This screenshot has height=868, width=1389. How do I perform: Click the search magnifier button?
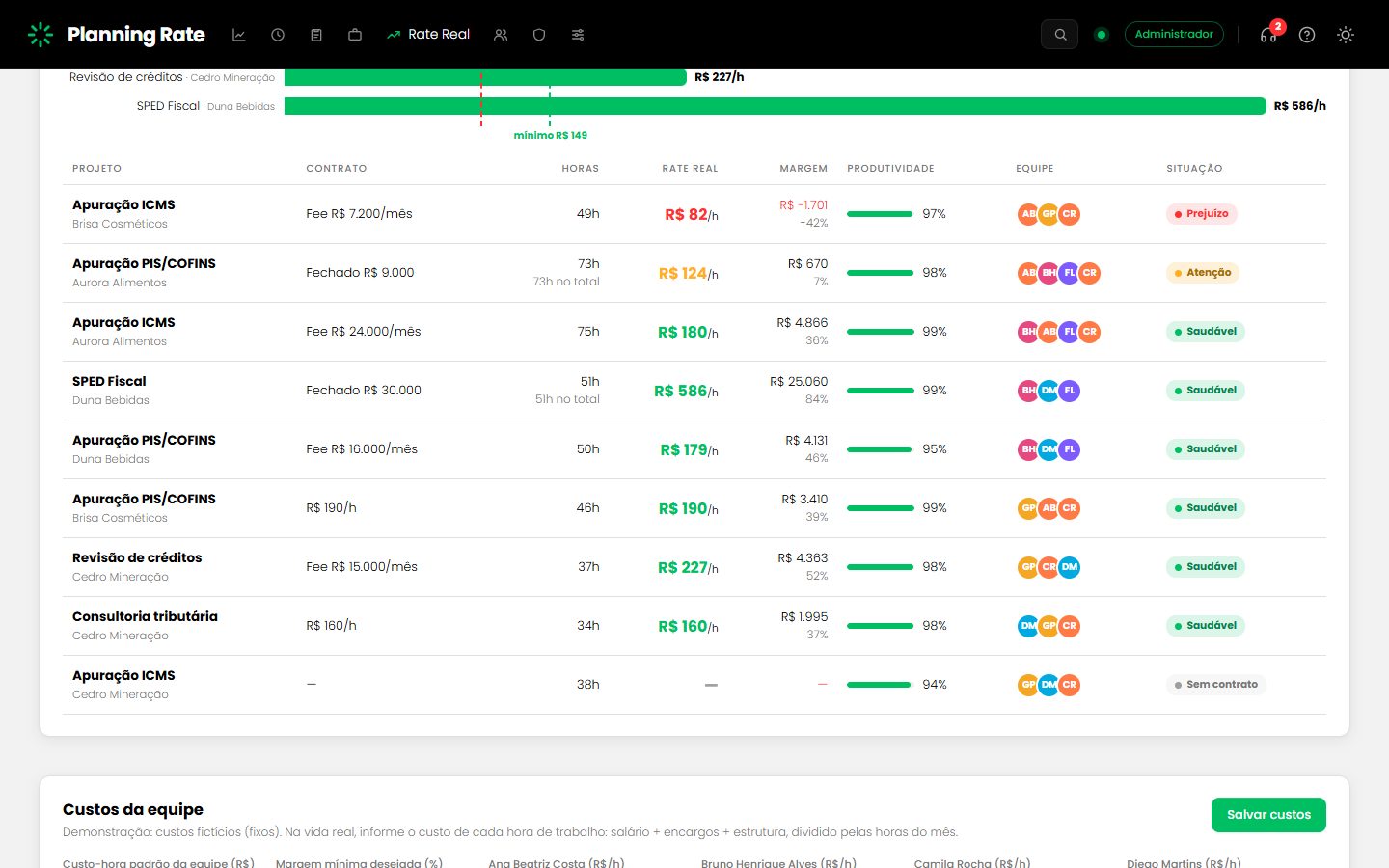(1060, 35)
